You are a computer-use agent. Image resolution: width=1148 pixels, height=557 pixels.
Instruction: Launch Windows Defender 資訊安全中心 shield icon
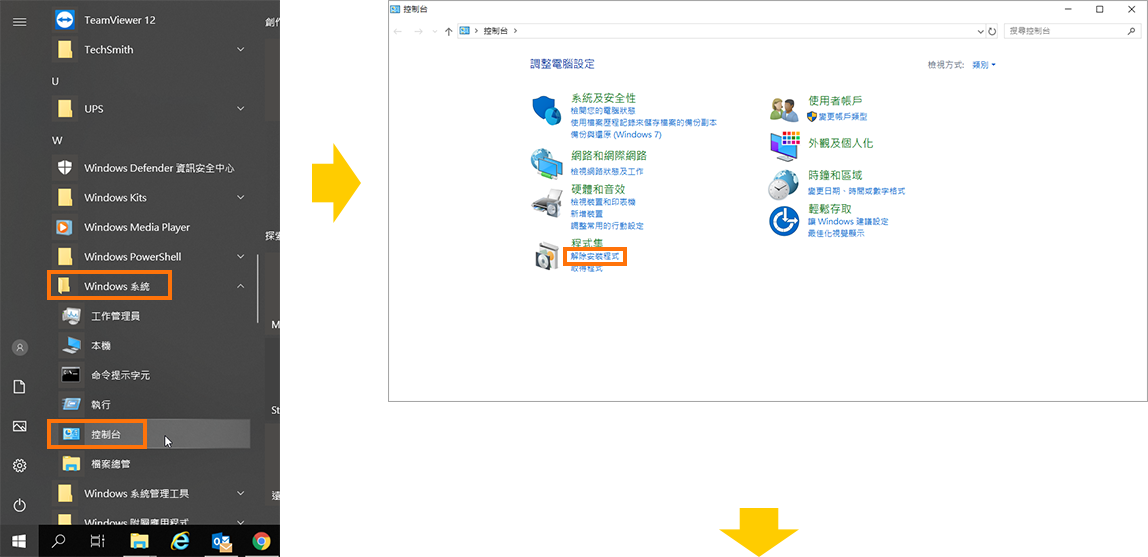(x=65, y=168)
